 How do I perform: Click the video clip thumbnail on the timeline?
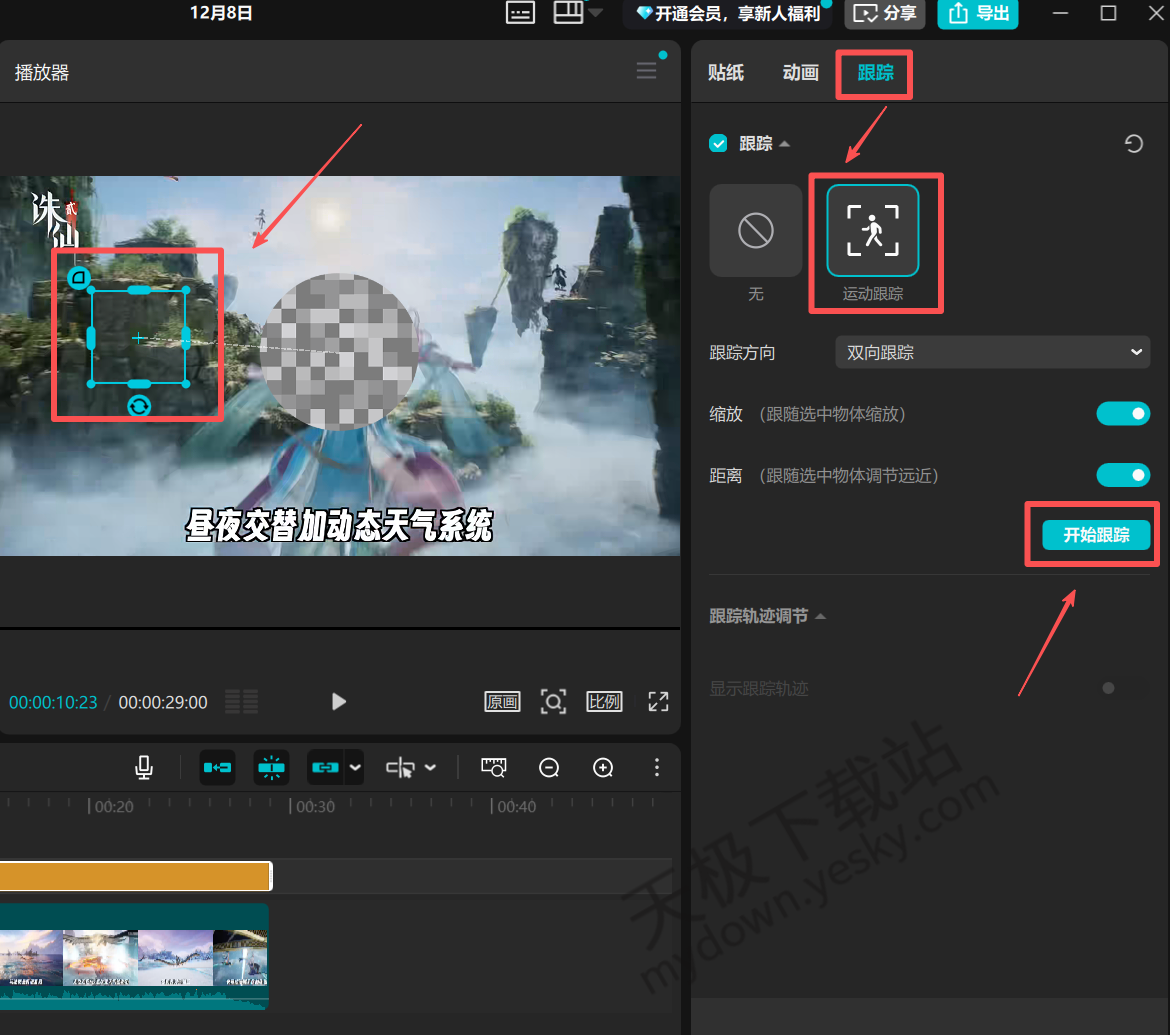point(135,955)
